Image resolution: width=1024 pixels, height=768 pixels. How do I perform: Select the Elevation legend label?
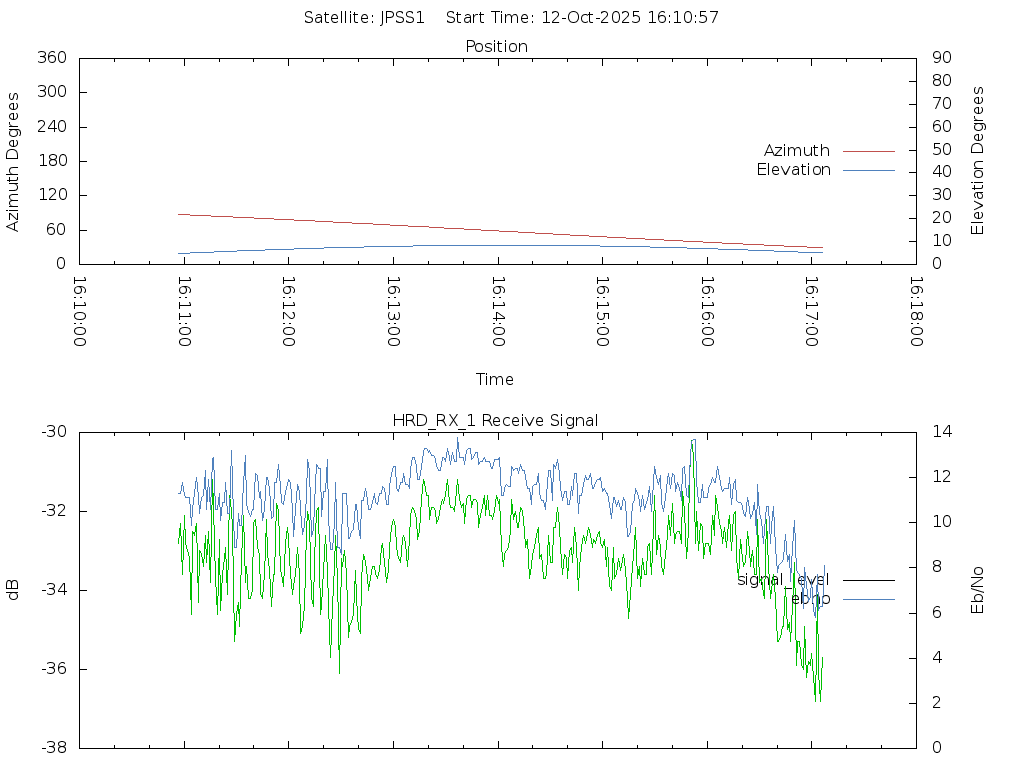(x=793, y=170)
